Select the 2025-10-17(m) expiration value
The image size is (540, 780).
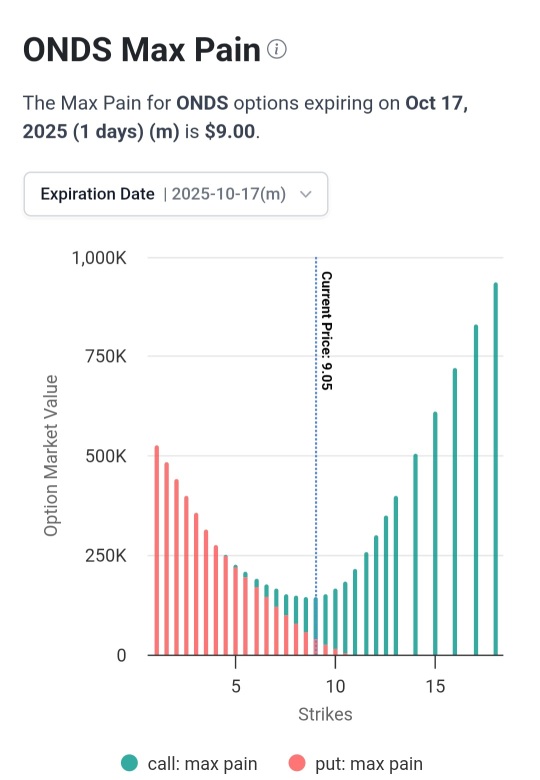(229, 194)
